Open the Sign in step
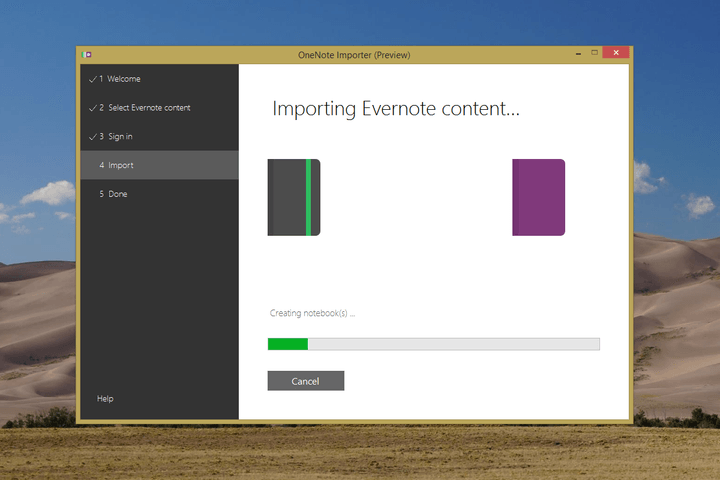 click(x=159, y=136)
